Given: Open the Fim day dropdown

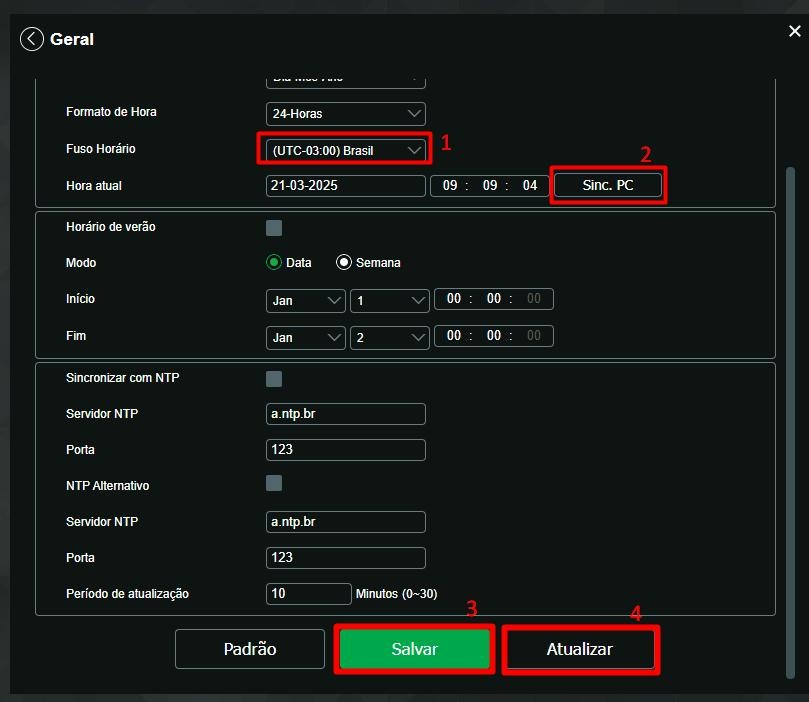Looking at the screenshot, I should pyautogui.click(x=390, y=338).
